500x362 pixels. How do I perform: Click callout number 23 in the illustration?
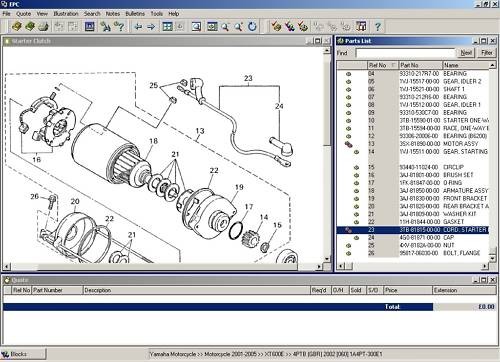tap(248, 78)
